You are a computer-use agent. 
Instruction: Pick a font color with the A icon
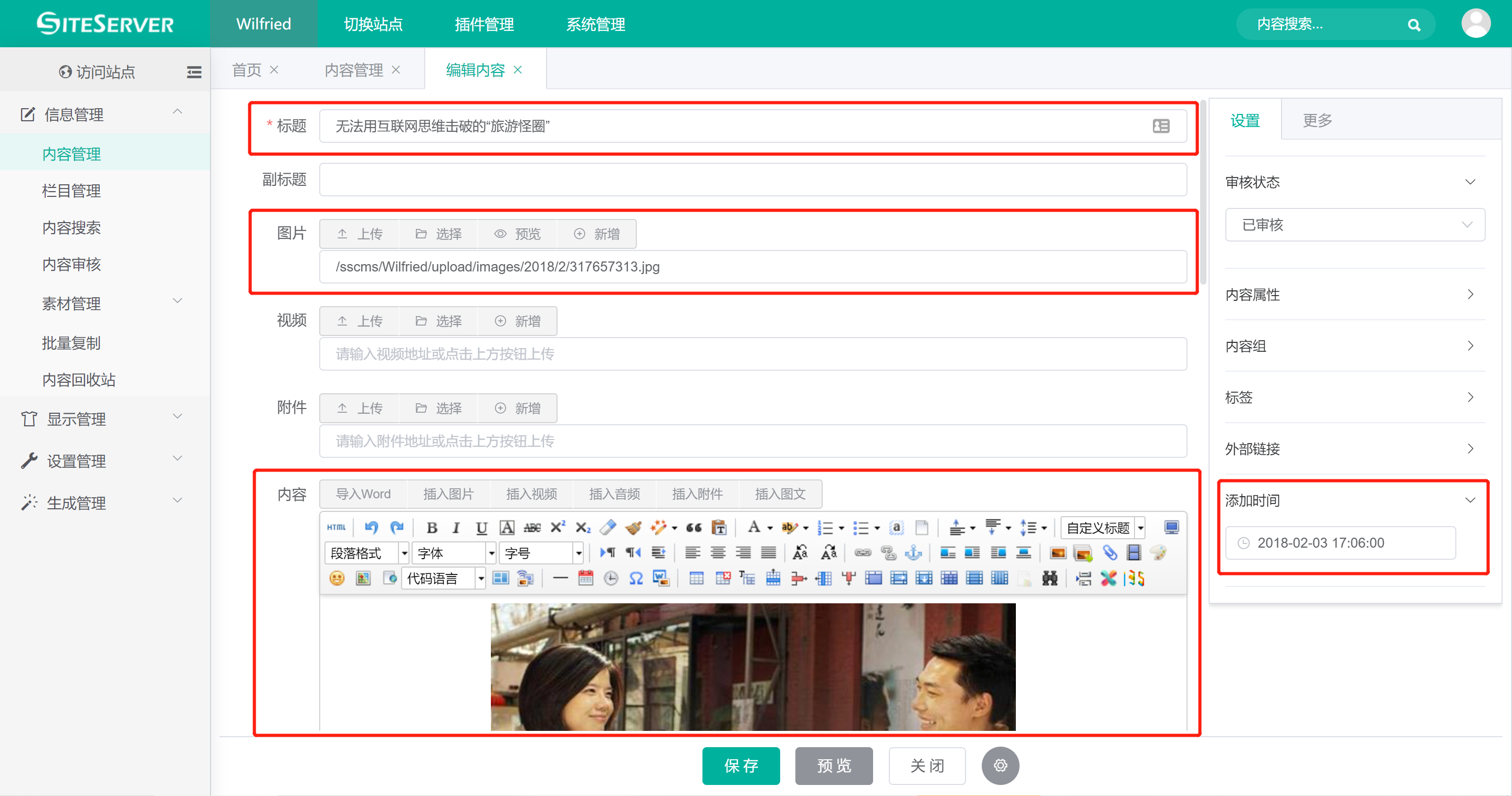(754, 527)
